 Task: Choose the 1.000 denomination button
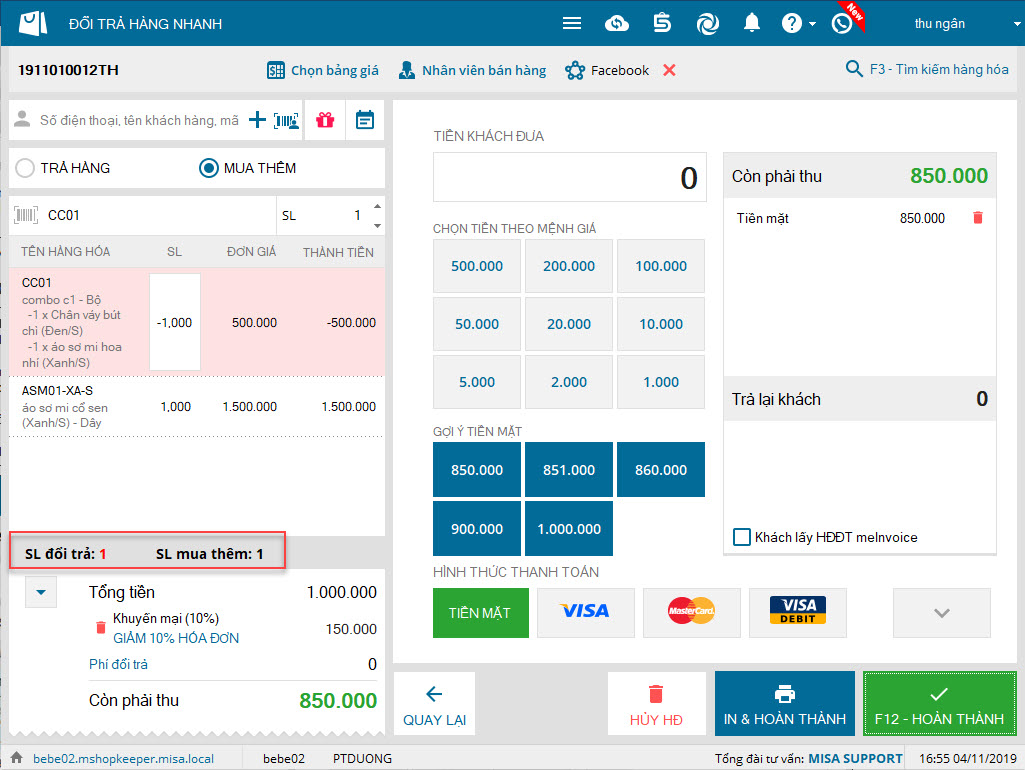click(x=661, y=382)
